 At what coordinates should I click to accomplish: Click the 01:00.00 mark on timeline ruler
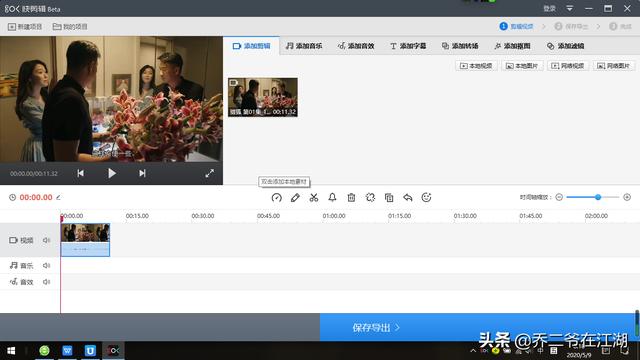(334, 216)
